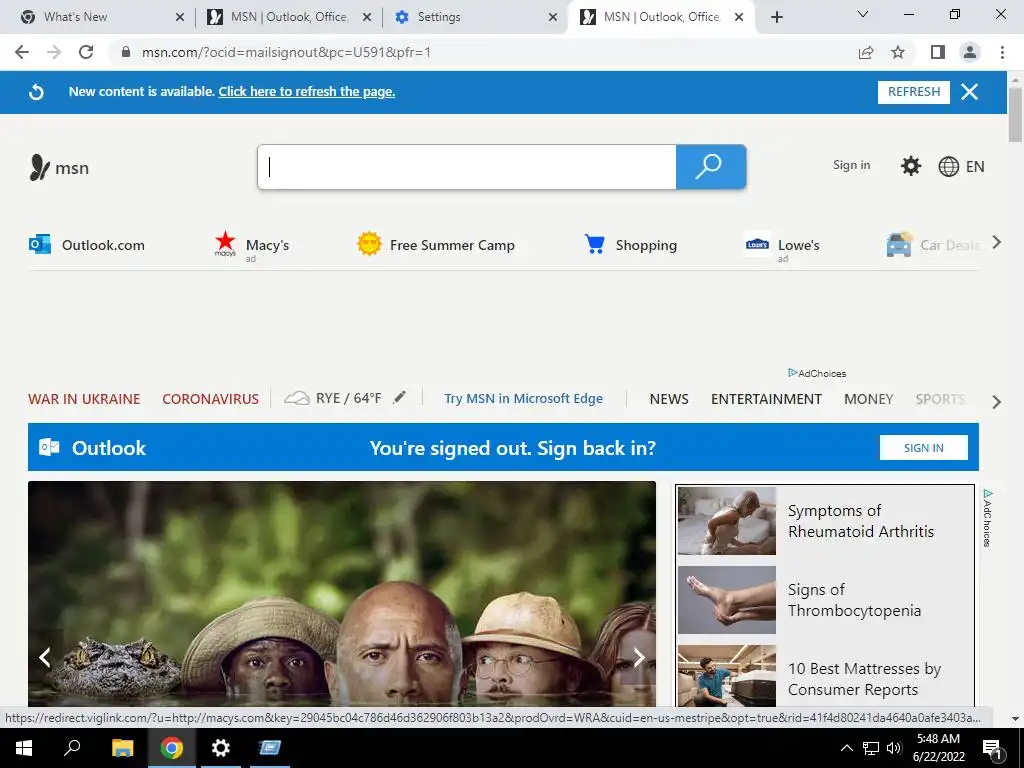Close the What's New tab
The width and height of the screenshot is (1024, 768).
pyautogui.click(x=180, y=18)
